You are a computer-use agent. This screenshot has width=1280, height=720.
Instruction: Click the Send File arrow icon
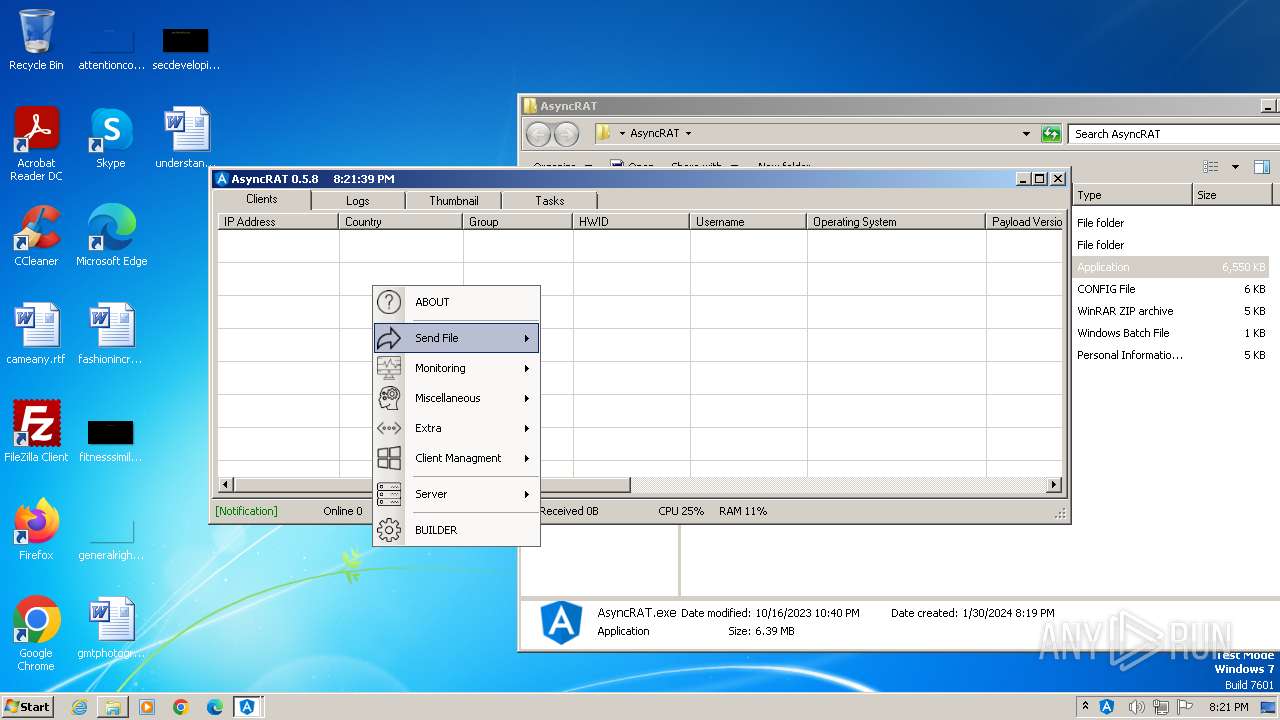point(389,338)
